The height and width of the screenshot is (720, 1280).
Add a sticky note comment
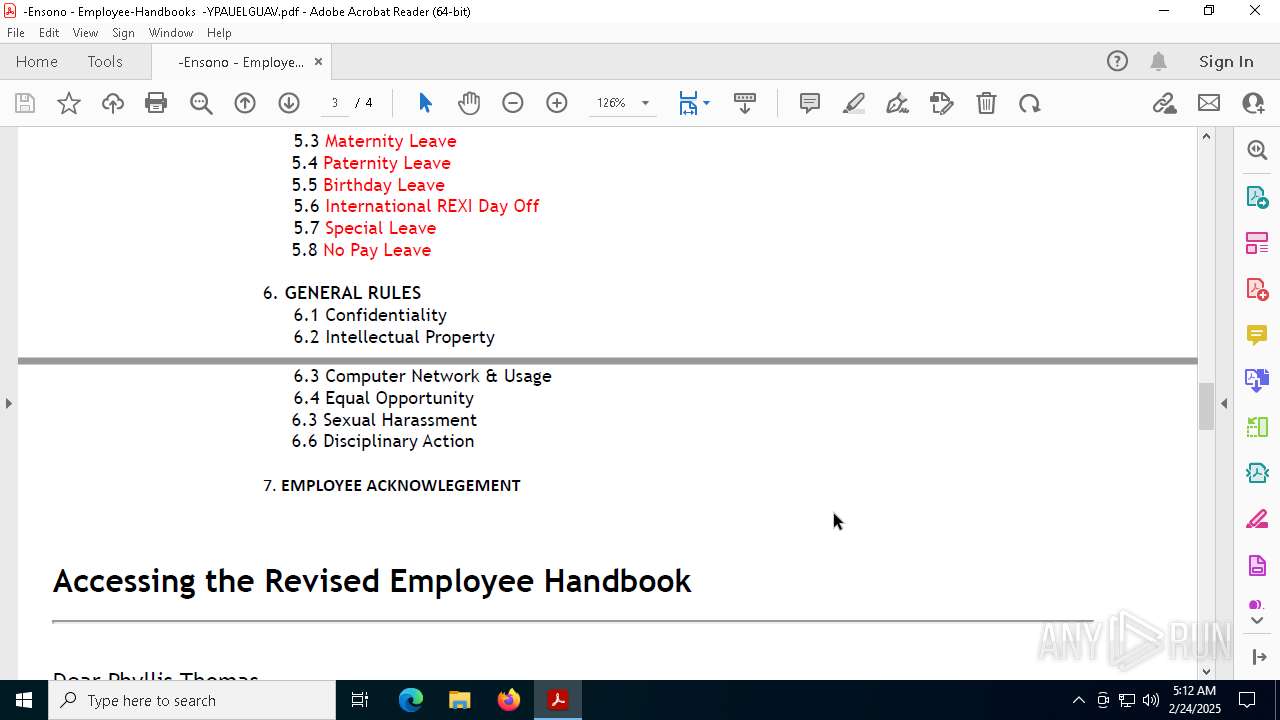click(810, 103)
